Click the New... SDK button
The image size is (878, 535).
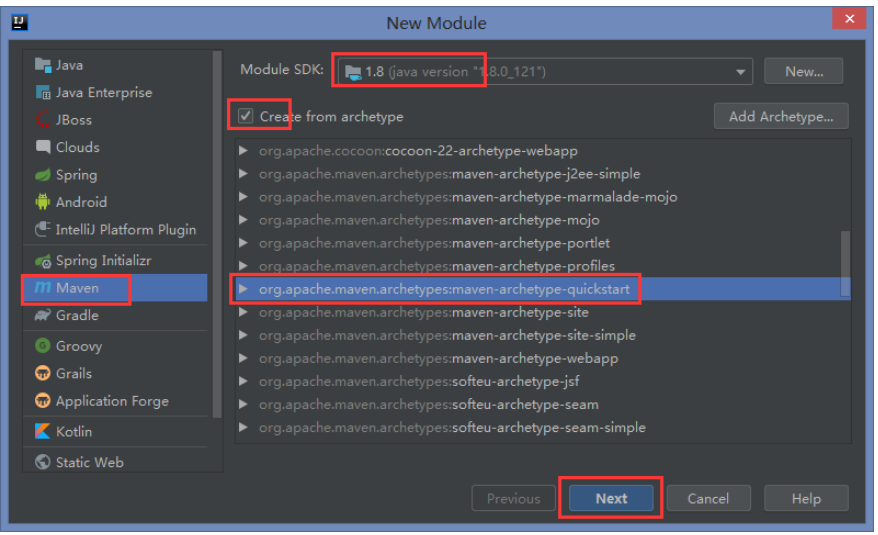coord(804,72)
